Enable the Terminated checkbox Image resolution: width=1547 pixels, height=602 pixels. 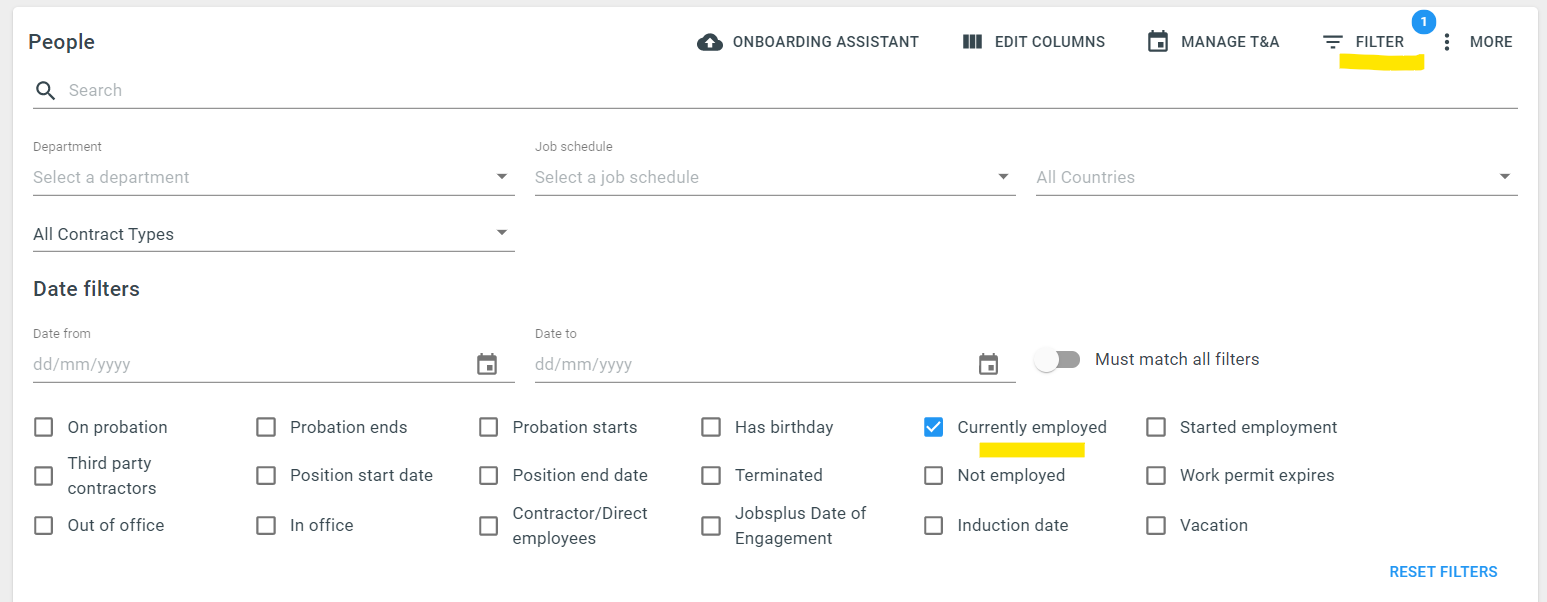coord(711,476)
